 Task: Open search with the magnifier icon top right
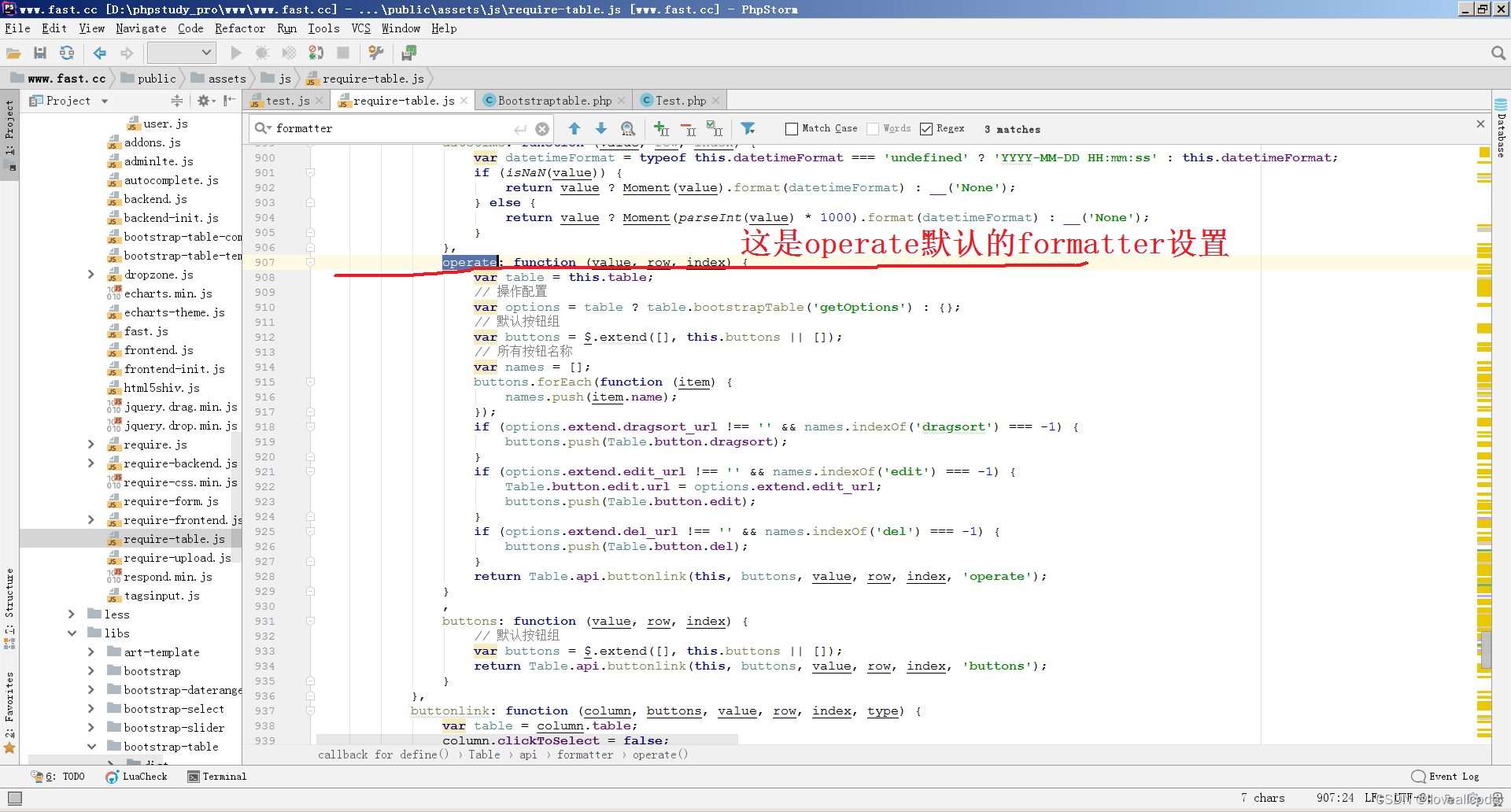point(1497,53)
